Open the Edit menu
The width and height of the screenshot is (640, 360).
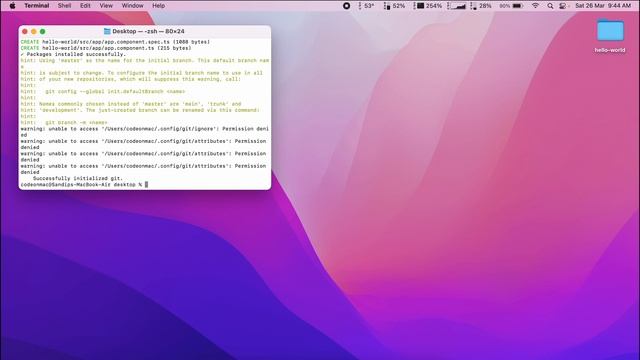[x=85, y=6]
